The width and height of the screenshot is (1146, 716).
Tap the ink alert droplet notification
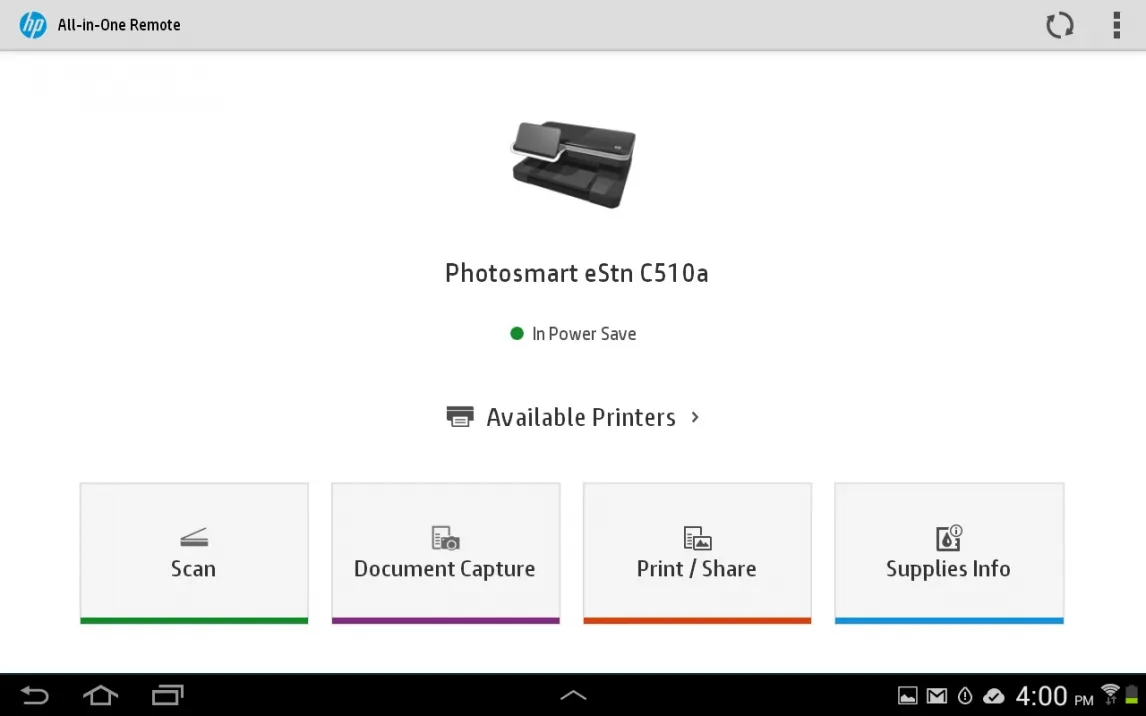pos(965,696)
